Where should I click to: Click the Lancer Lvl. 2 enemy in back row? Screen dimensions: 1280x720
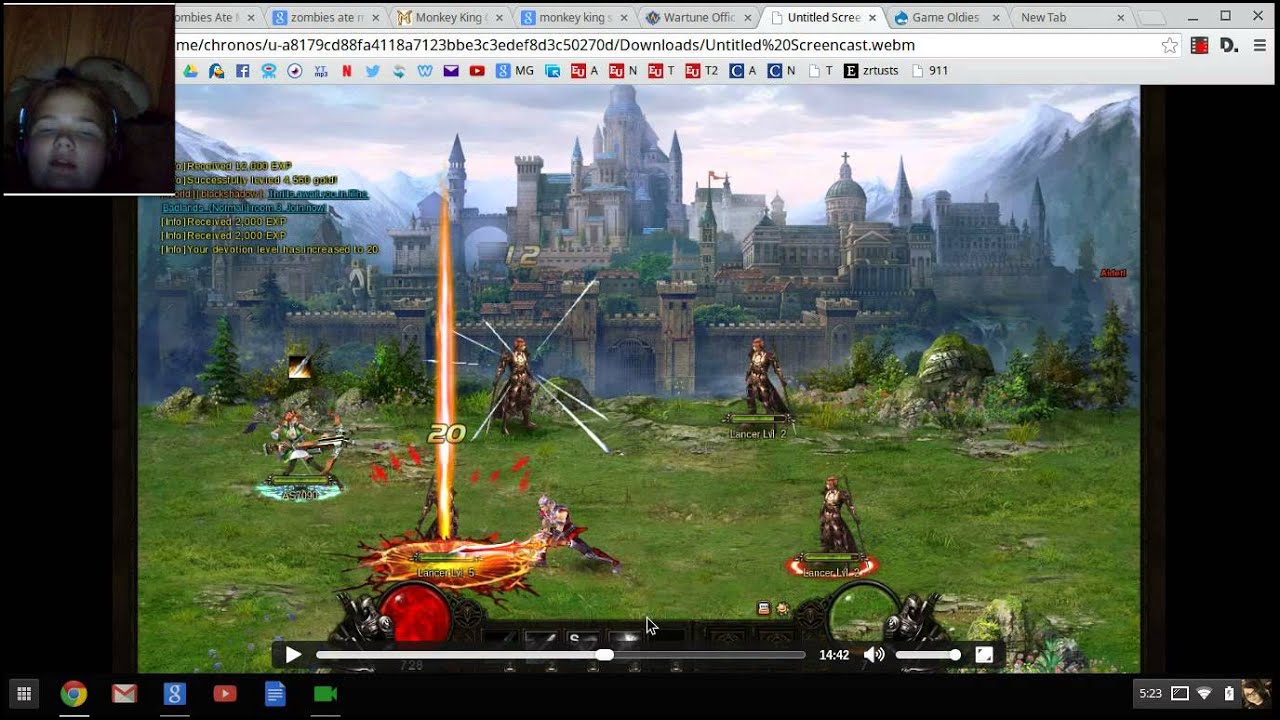[763, 385]
